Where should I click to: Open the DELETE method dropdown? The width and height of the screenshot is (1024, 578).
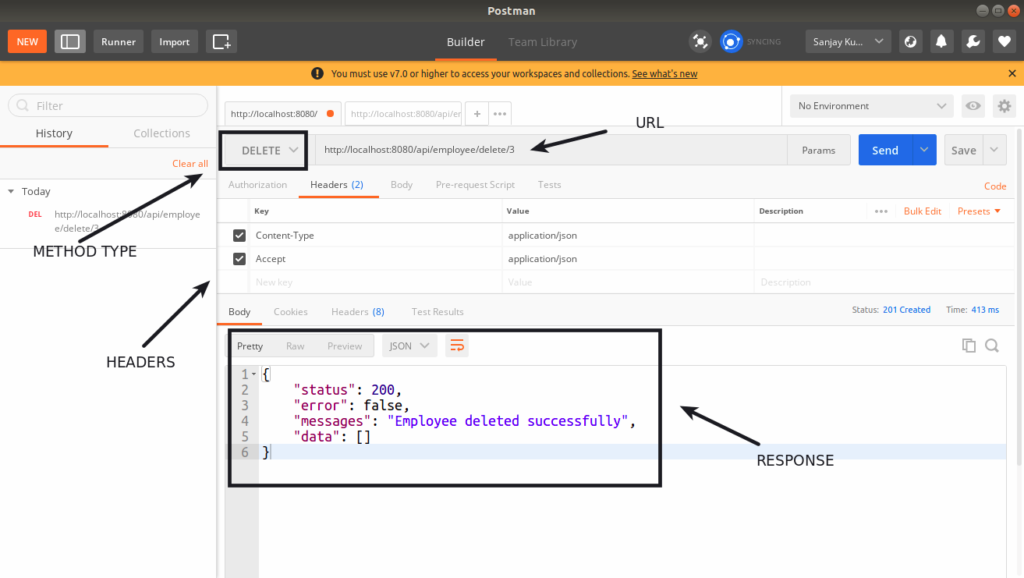click(270, 150)
